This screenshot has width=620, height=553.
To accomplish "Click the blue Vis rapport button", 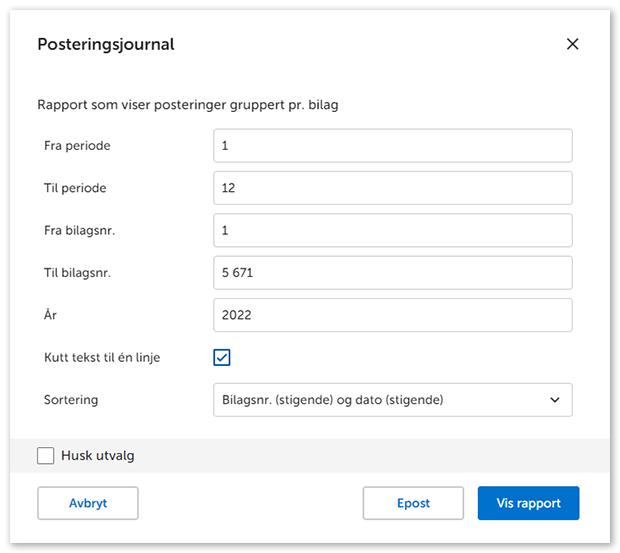I will click(528, 503).
